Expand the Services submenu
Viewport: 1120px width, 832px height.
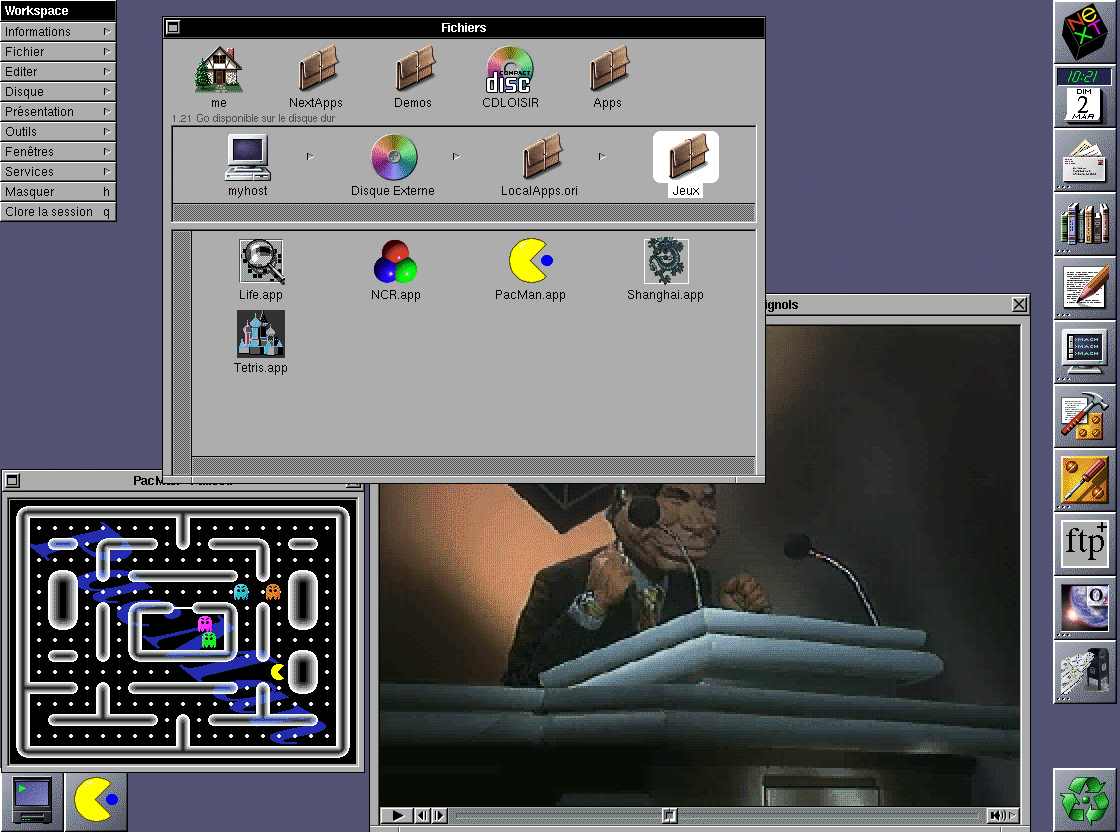[58, 171]
